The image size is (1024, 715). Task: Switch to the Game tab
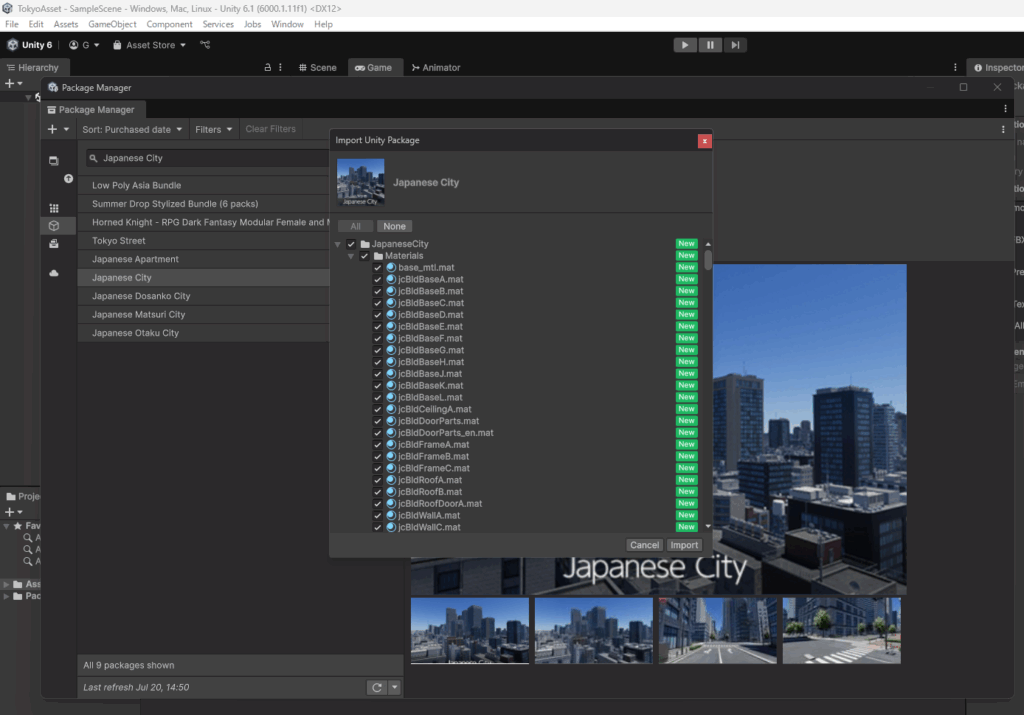click(x=374, y=67)
